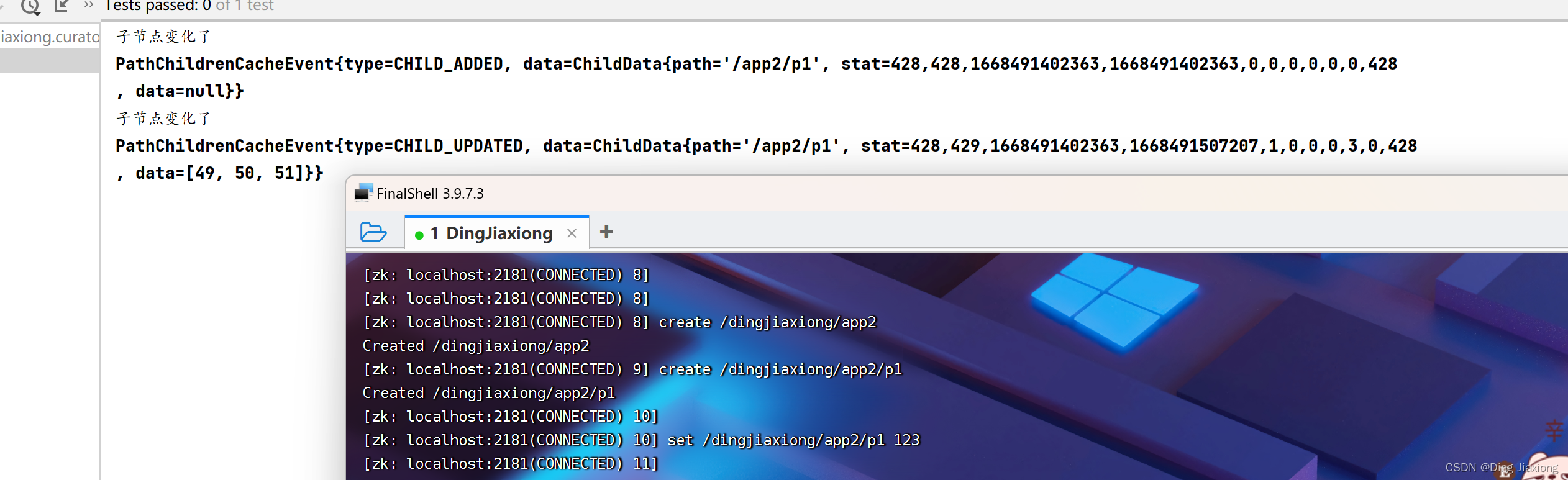Click the 'Tests passed: 0 of 1 test' status
The width and height of the screenshot is (1568, 480).
pyautogui.click(x=189, y=6)
